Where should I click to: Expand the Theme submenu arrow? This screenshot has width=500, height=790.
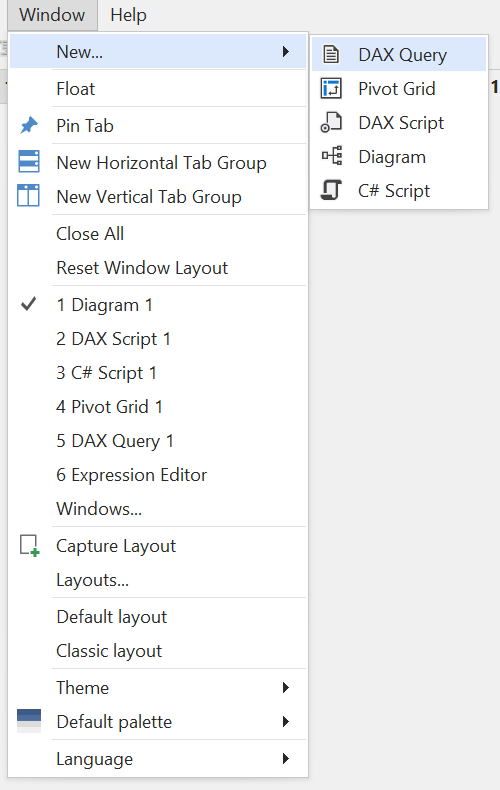coord(286,688)
